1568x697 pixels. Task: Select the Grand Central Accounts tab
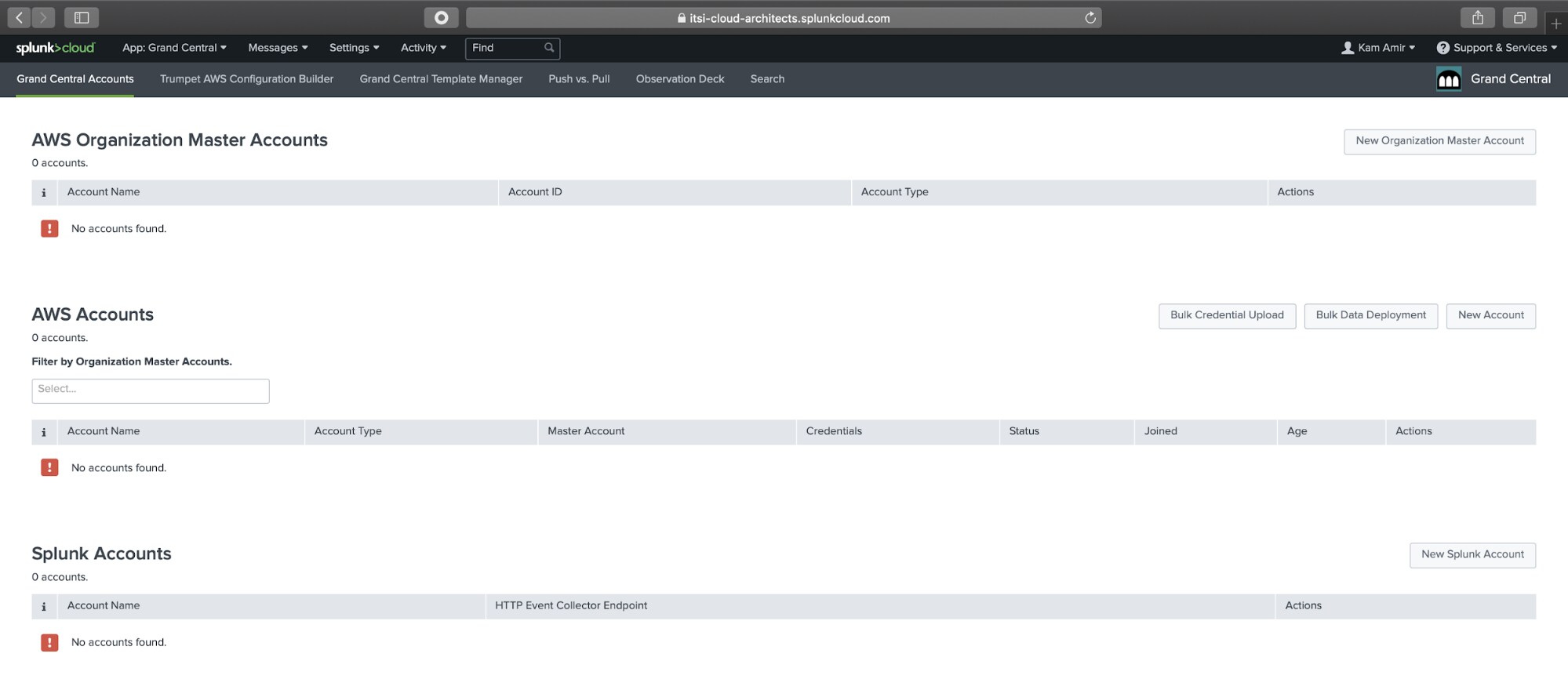[75, 79]
